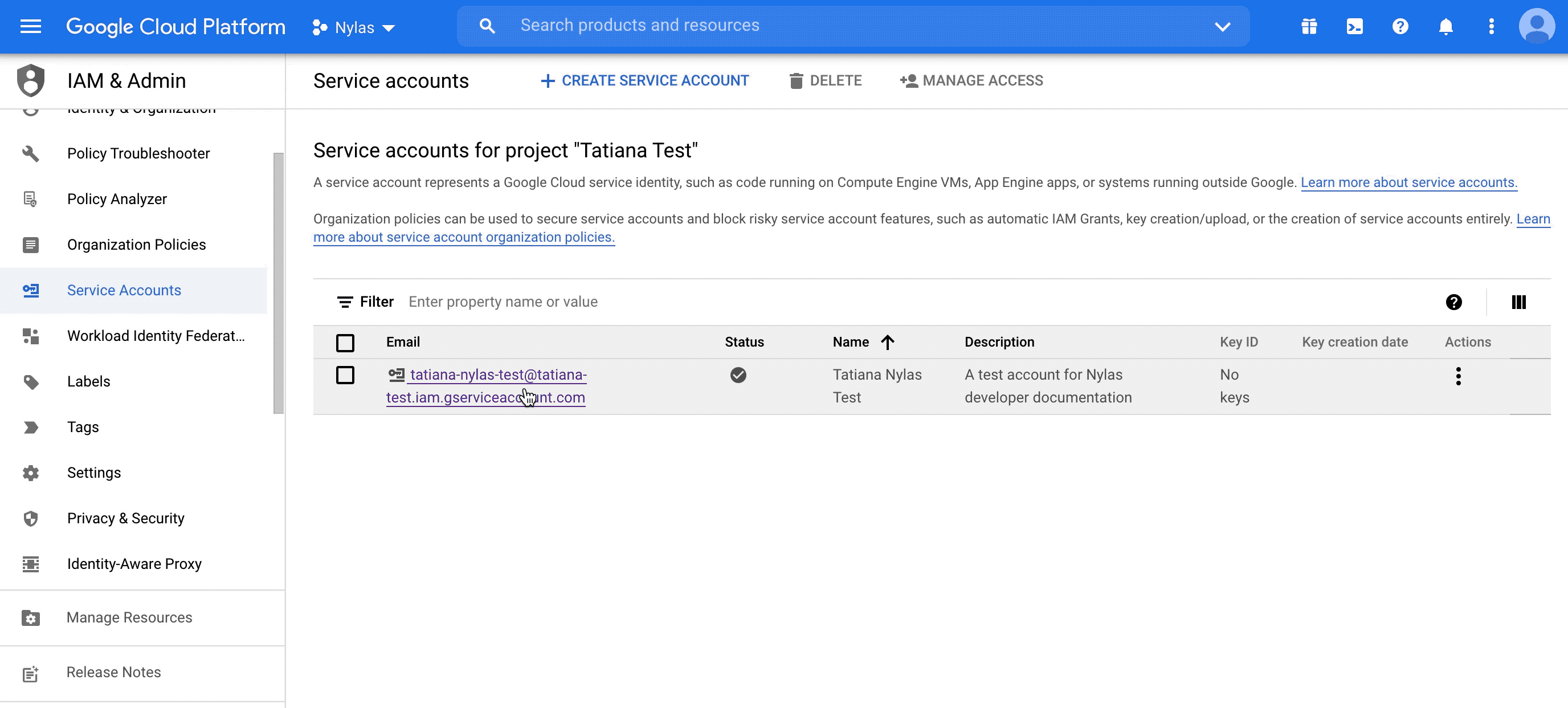This screenshot has width=1568, height=708.
Task: Select Service Accounts in the sidebar
Action: click(124, 290)
